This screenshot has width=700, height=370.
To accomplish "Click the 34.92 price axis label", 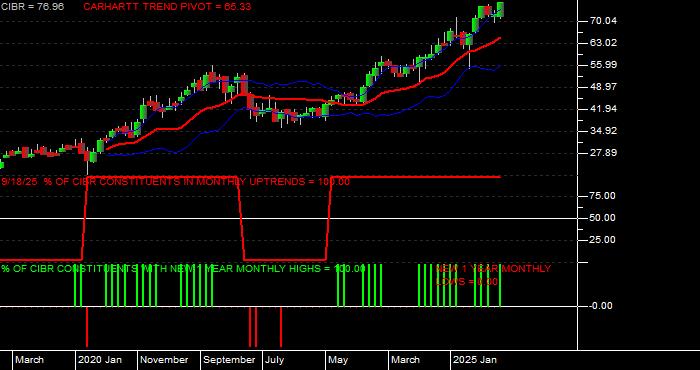I will pyautogui.click(x=603, y=131).
